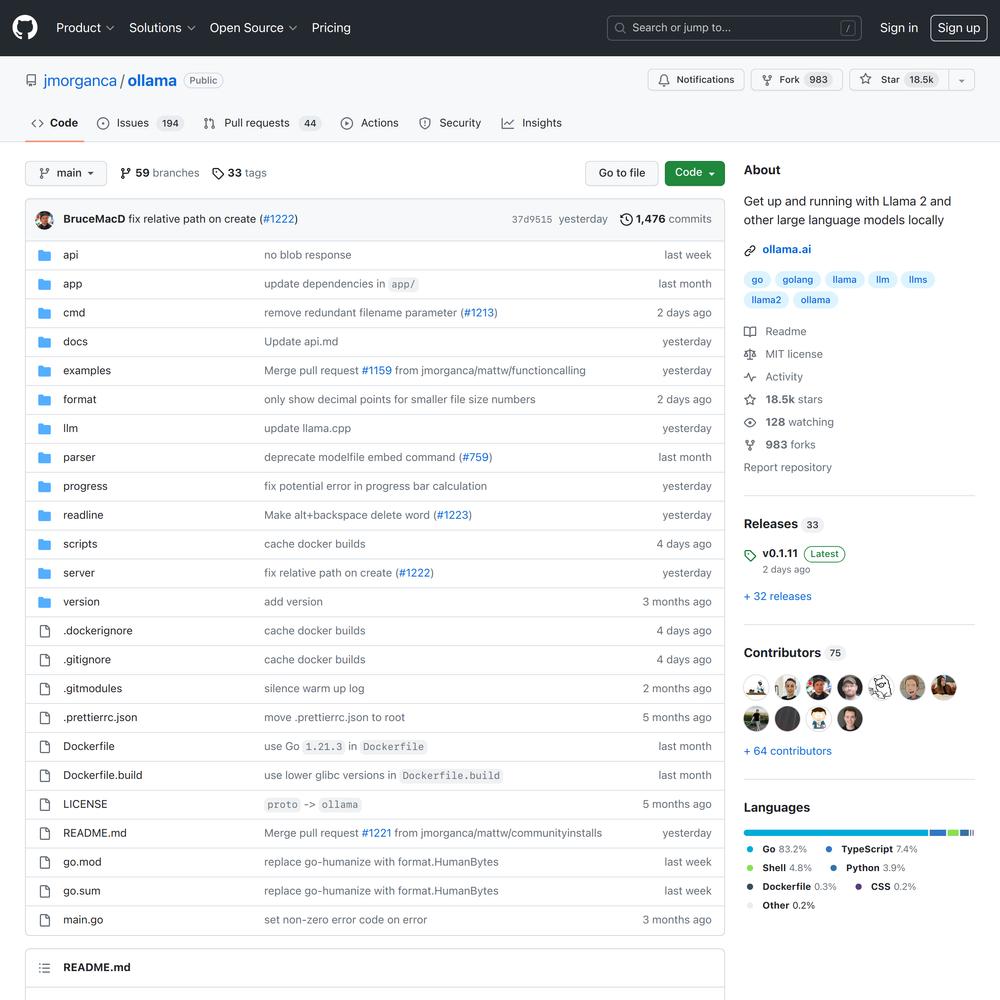Screen dimensions: 1000x1000
Task: Click the file icon for Dockerfile
Action: click(45, 747)
